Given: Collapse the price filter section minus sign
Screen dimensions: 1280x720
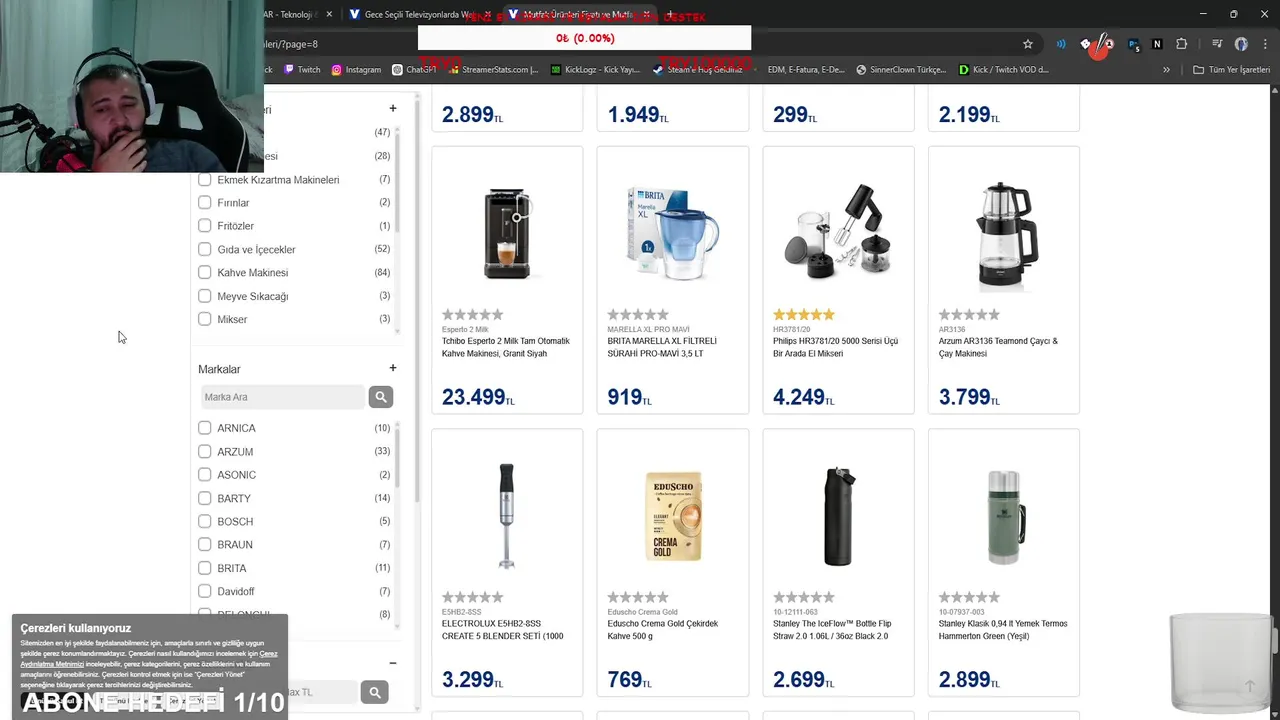Looking at the screenshot, I should coord(393,663).
